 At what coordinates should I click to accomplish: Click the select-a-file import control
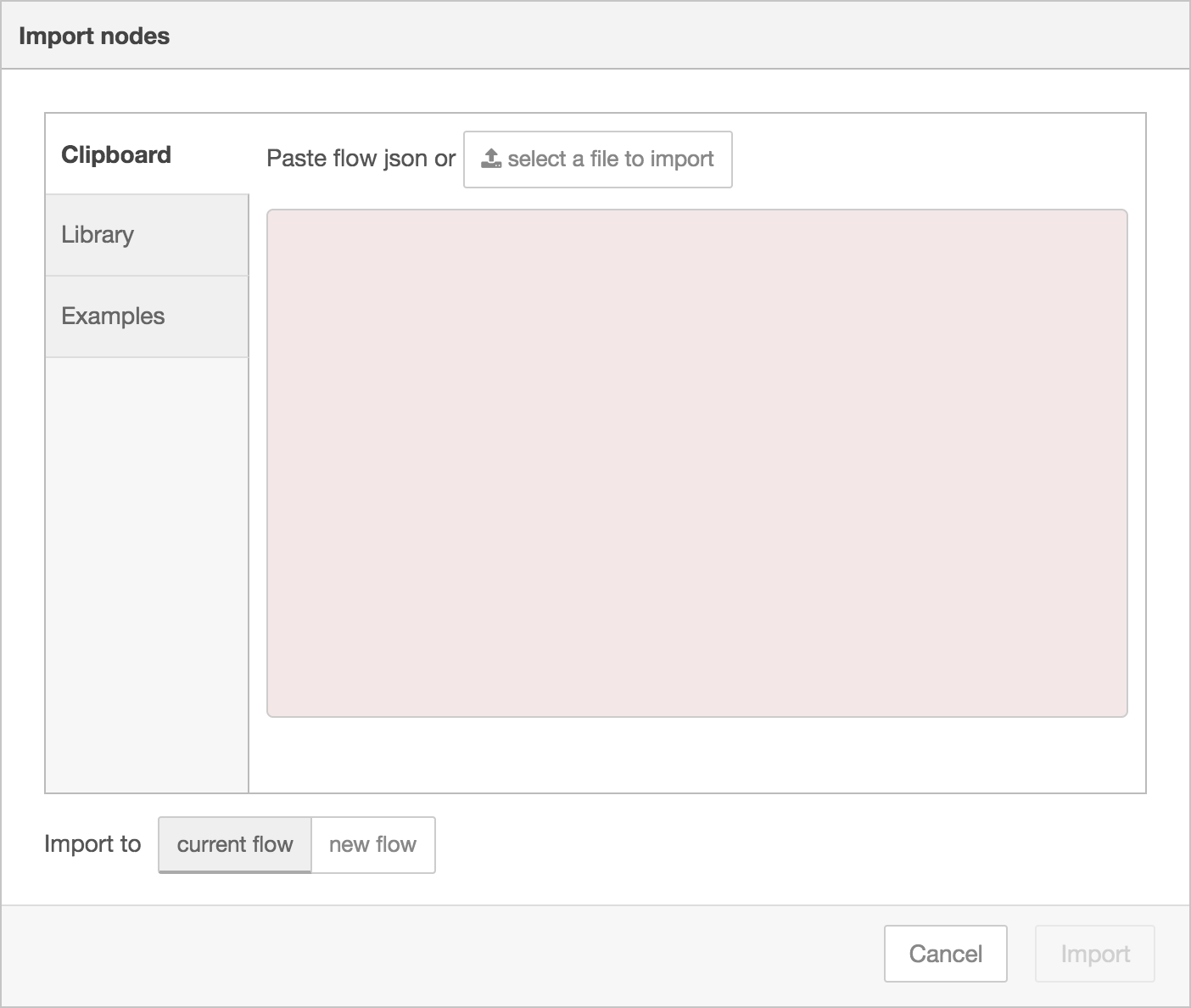tap(597, 160)
